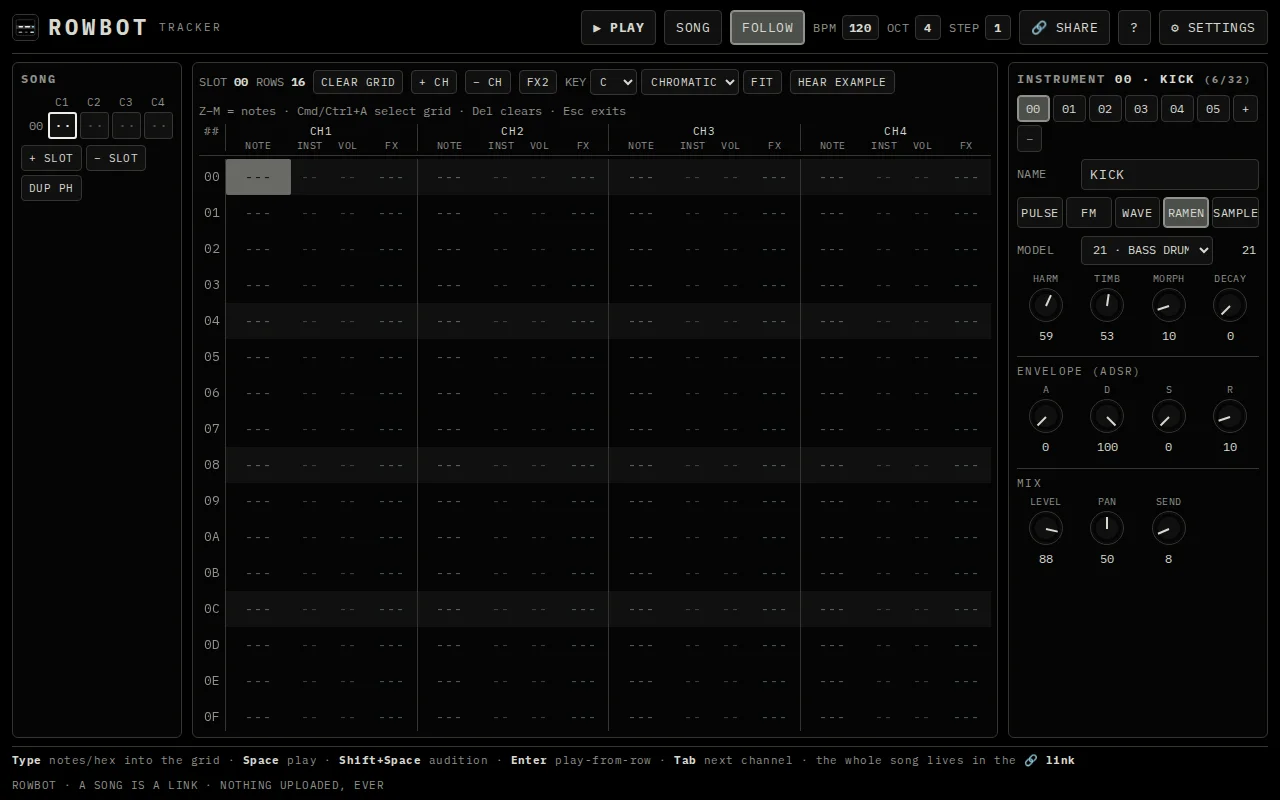Click the MORPH knob
The image size is (1280, 800).
(1168, 305)
